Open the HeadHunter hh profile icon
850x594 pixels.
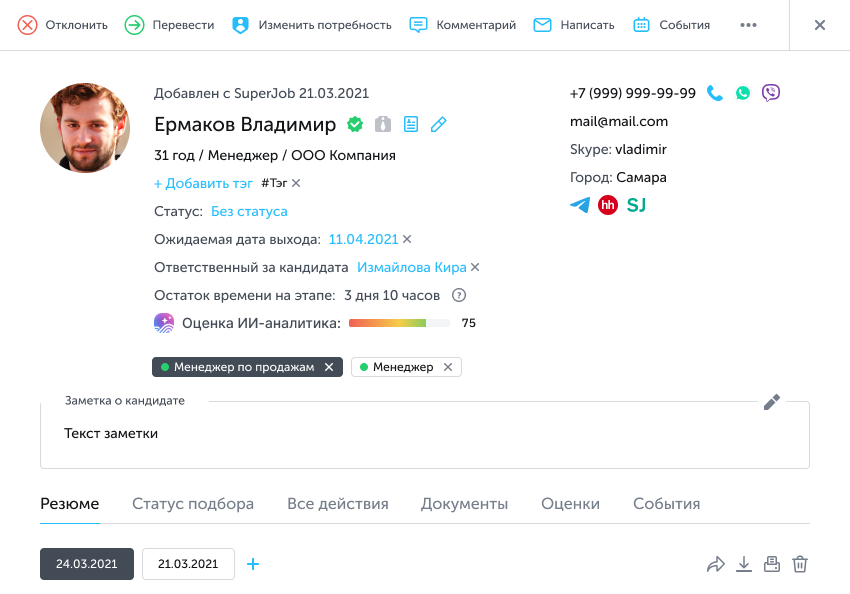[608, 205]
